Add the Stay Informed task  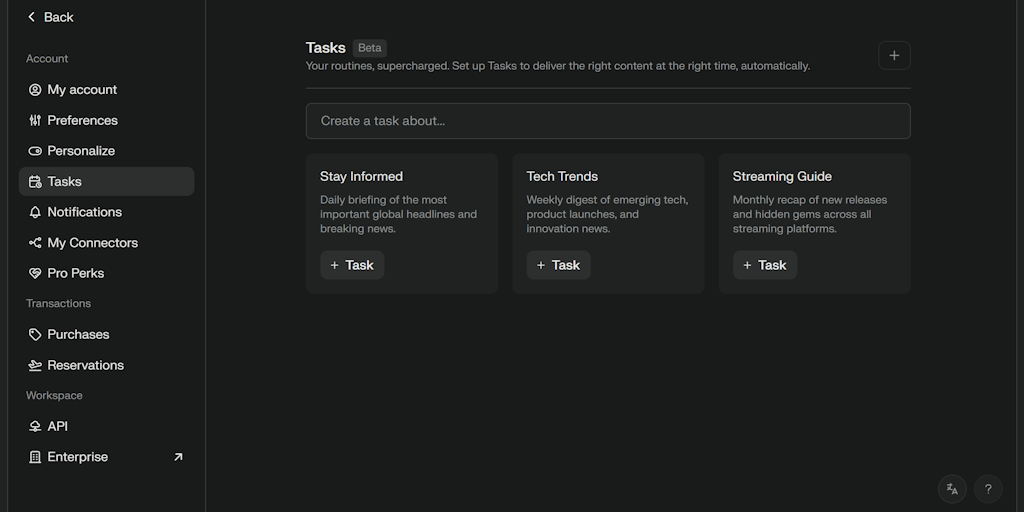coord(351,265)
